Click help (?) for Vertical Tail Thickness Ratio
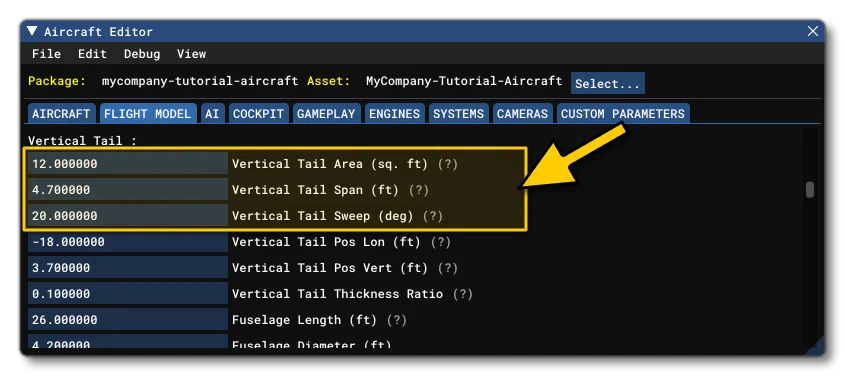The width and height of the screenshot is (845, 376). point(462,294)
